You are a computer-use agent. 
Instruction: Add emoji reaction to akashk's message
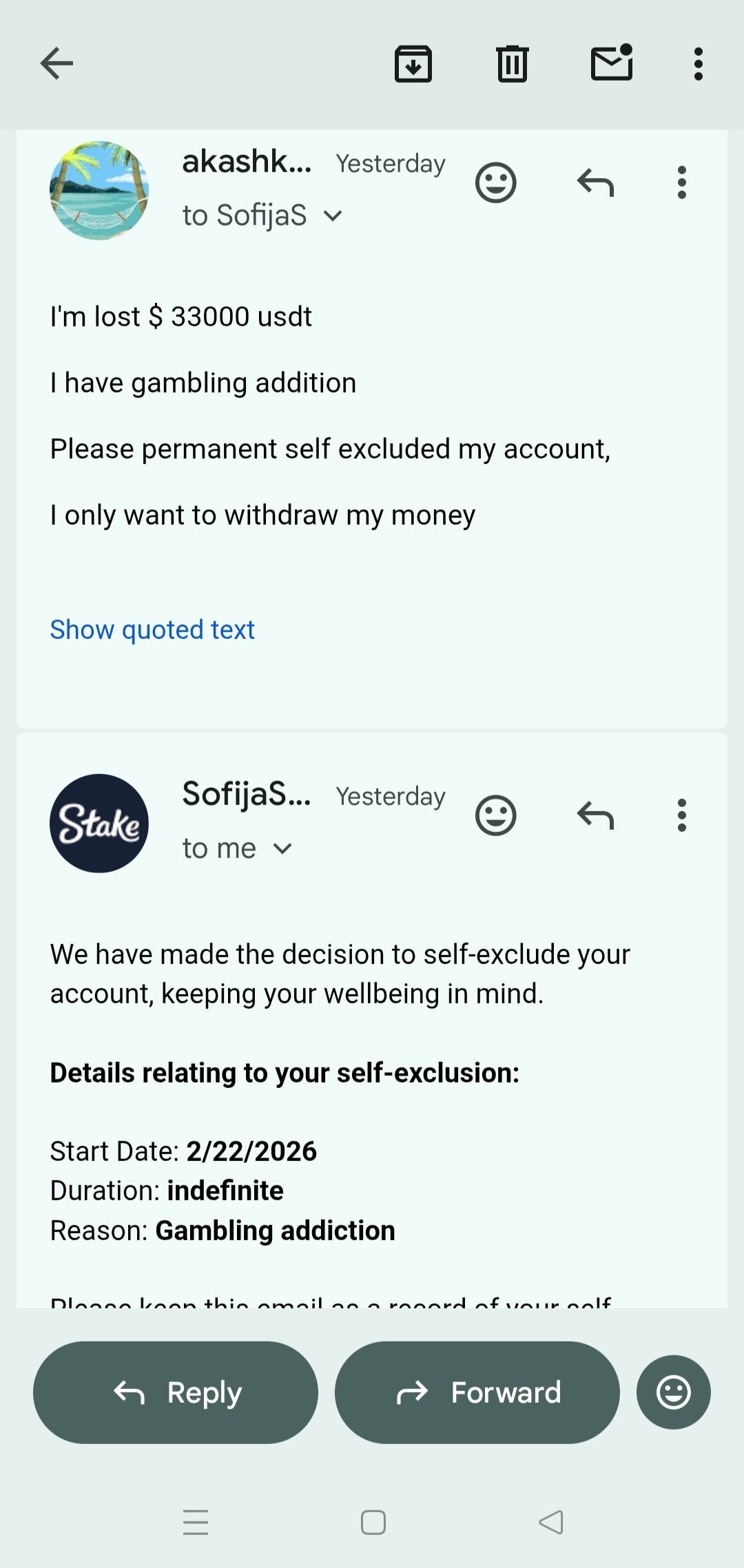(x=495, y=182)
